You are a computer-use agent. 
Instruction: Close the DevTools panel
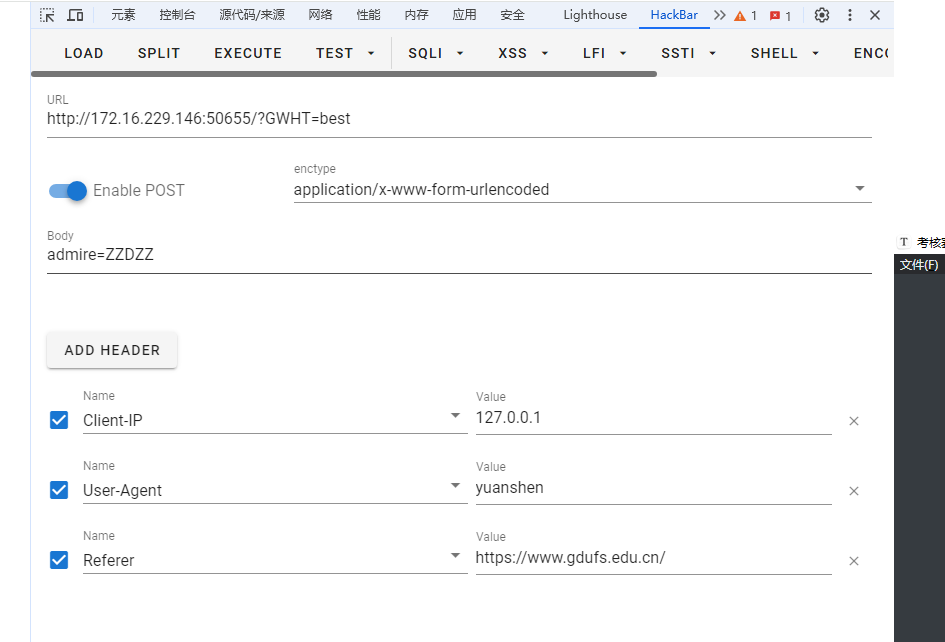click(x=875, y=15)
